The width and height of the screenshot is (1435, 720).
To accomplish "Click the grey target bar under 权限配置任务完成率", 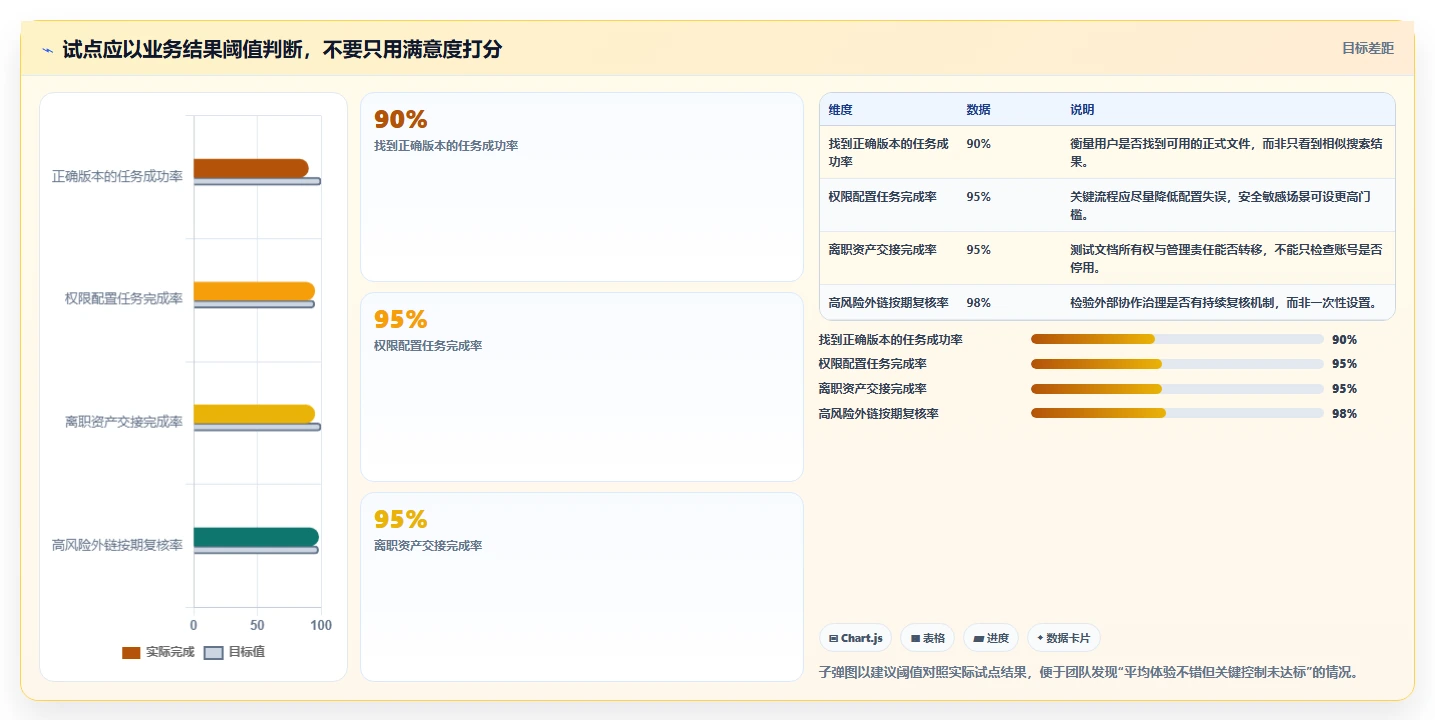I will [254, 304].
